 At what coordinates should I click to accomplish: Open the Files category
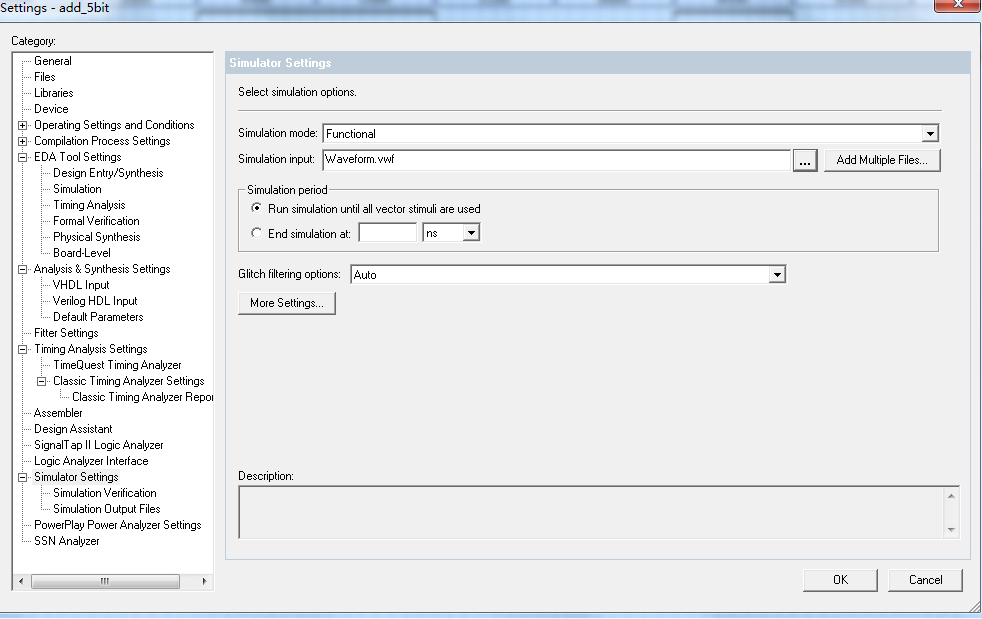(44, 77)
